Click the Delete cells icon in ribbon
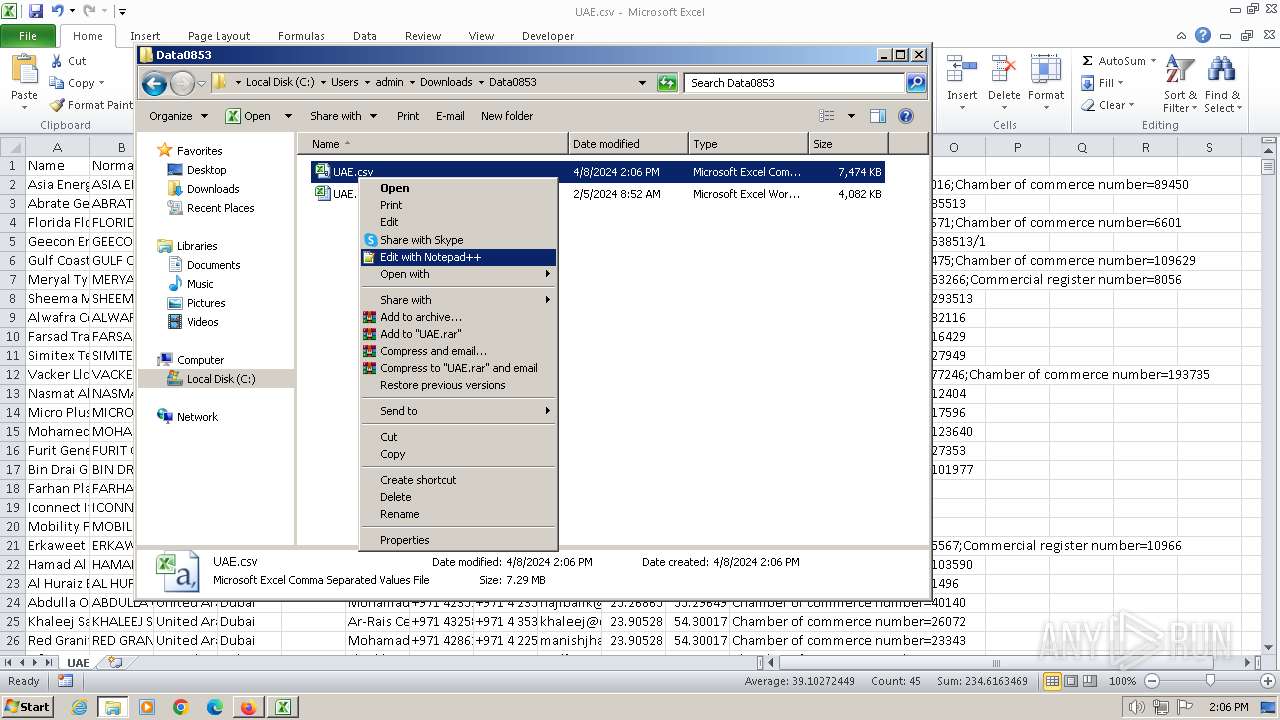Screen dimensions: 1280x720 [x=1004, y=71]
